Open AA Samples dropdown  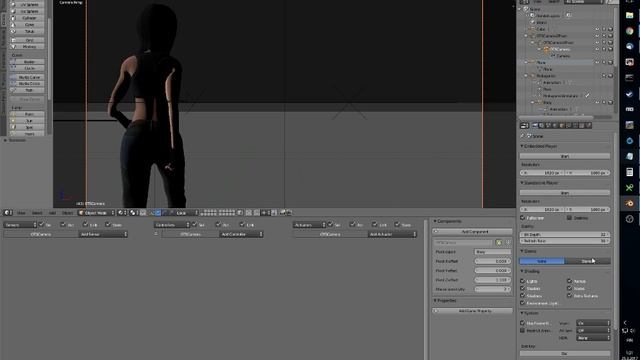(x=593, y=330)
